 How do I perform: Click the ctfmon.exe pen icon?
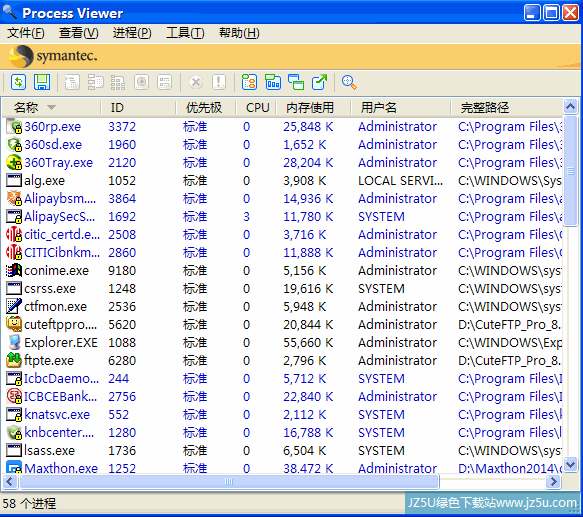[x=14, y=306]
